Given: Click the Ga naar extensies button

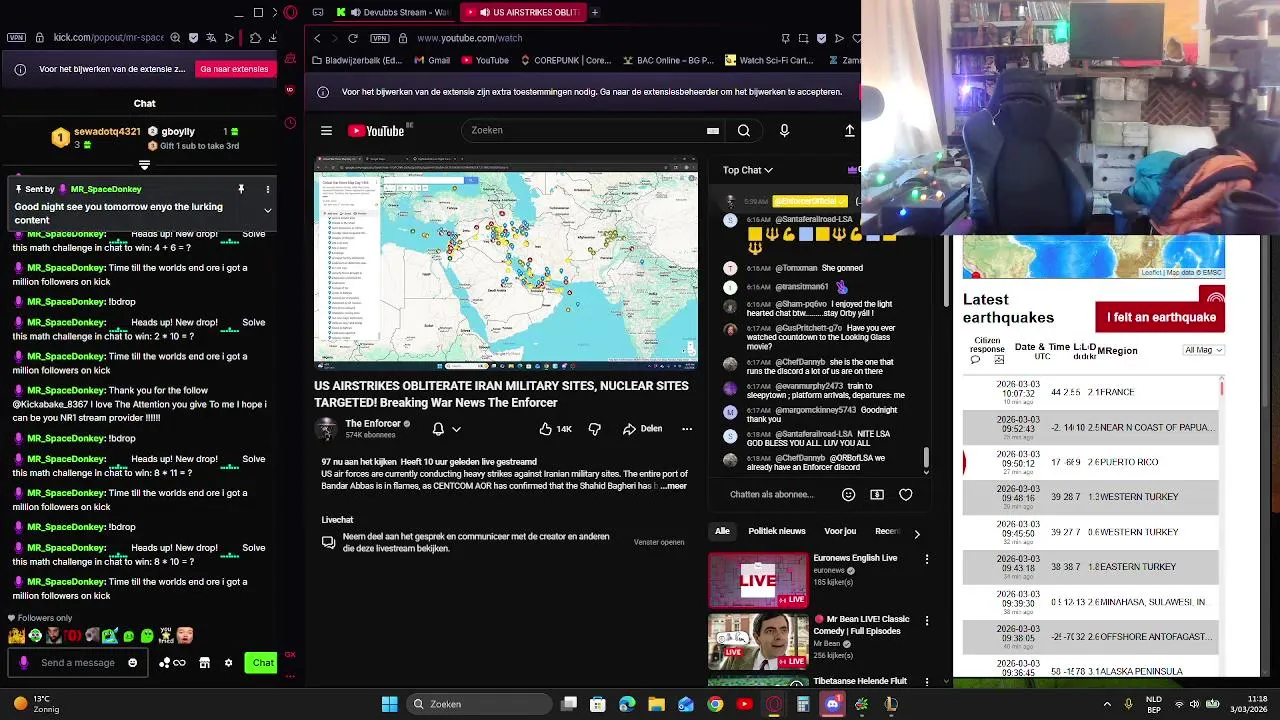Looking at the screenshot, I should [234, 69].
